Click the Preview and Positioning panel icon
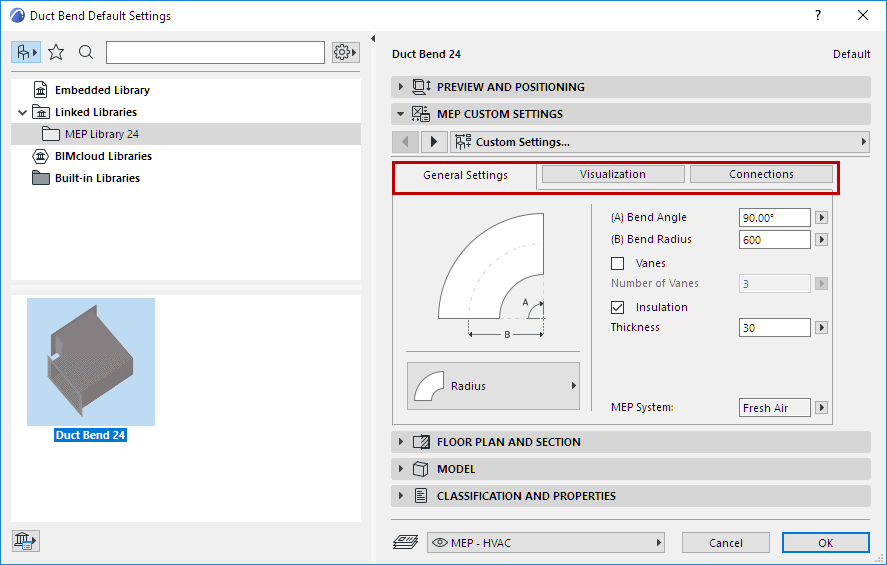This screenshot has width=887, height=565. (421, 87)
